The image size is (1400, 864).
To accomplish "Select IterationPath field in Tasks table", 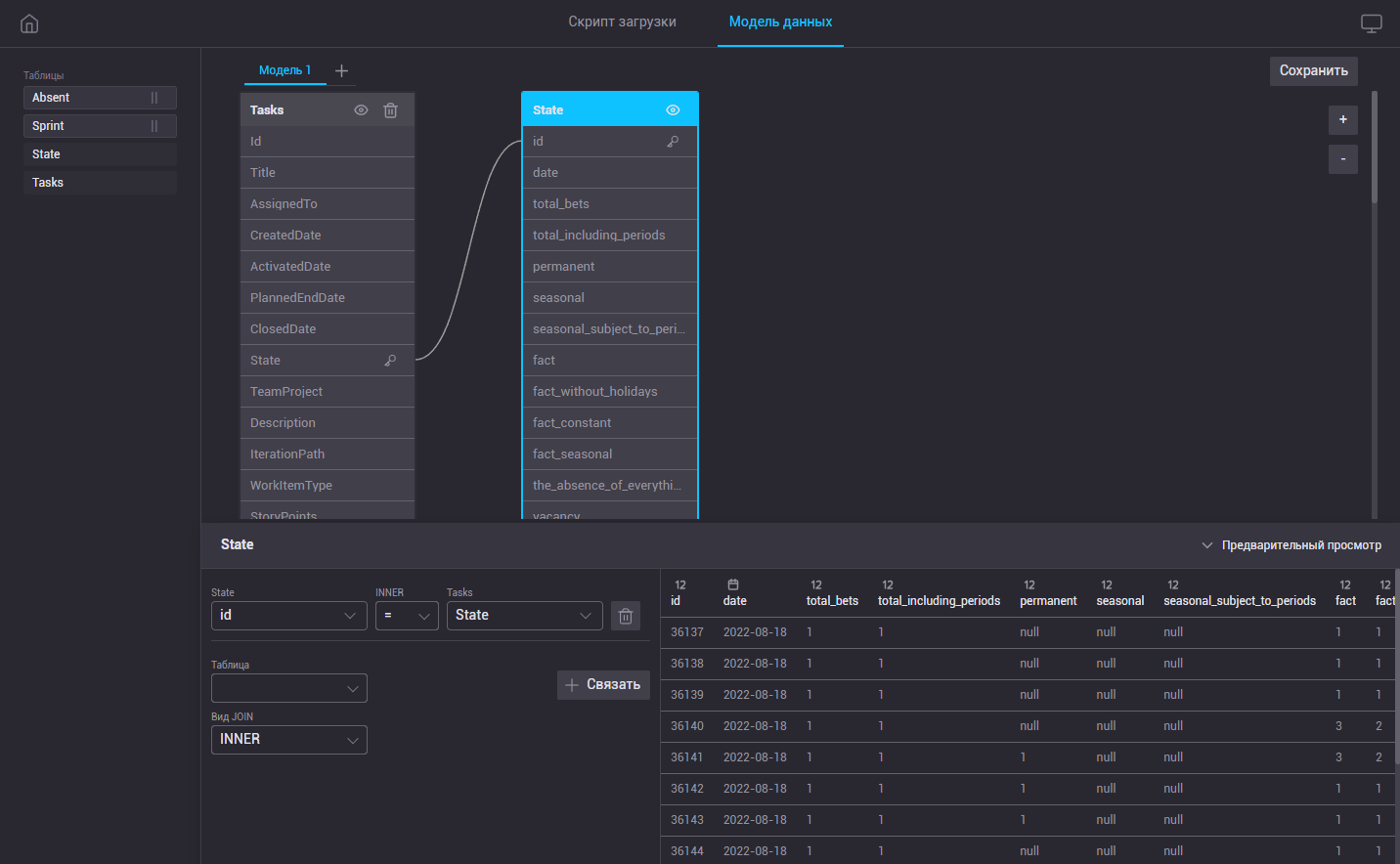I will pyautogui.click(x=328, y=454).
